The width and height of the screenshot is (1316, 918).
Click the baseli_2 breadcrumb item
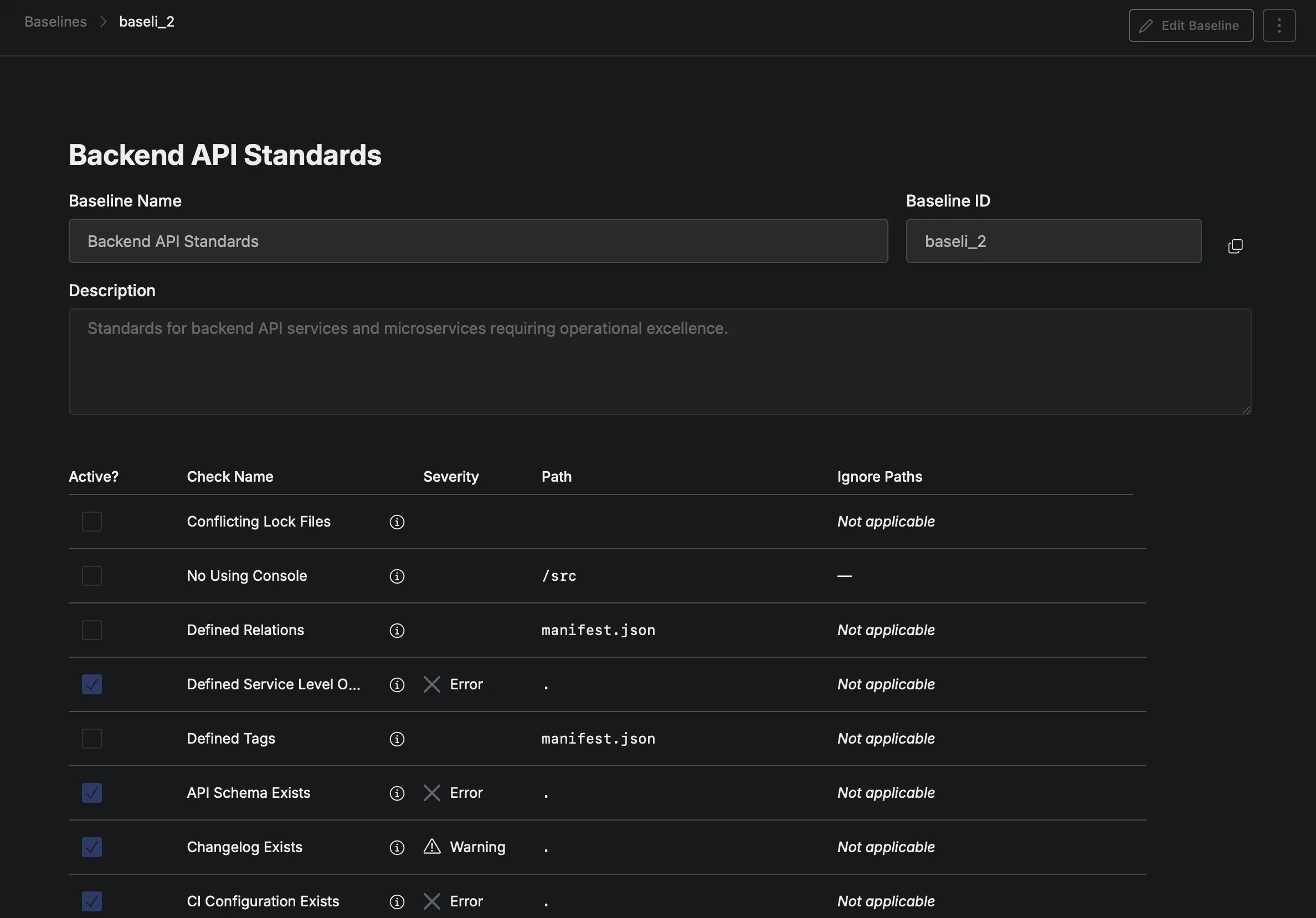pos(147,22)
